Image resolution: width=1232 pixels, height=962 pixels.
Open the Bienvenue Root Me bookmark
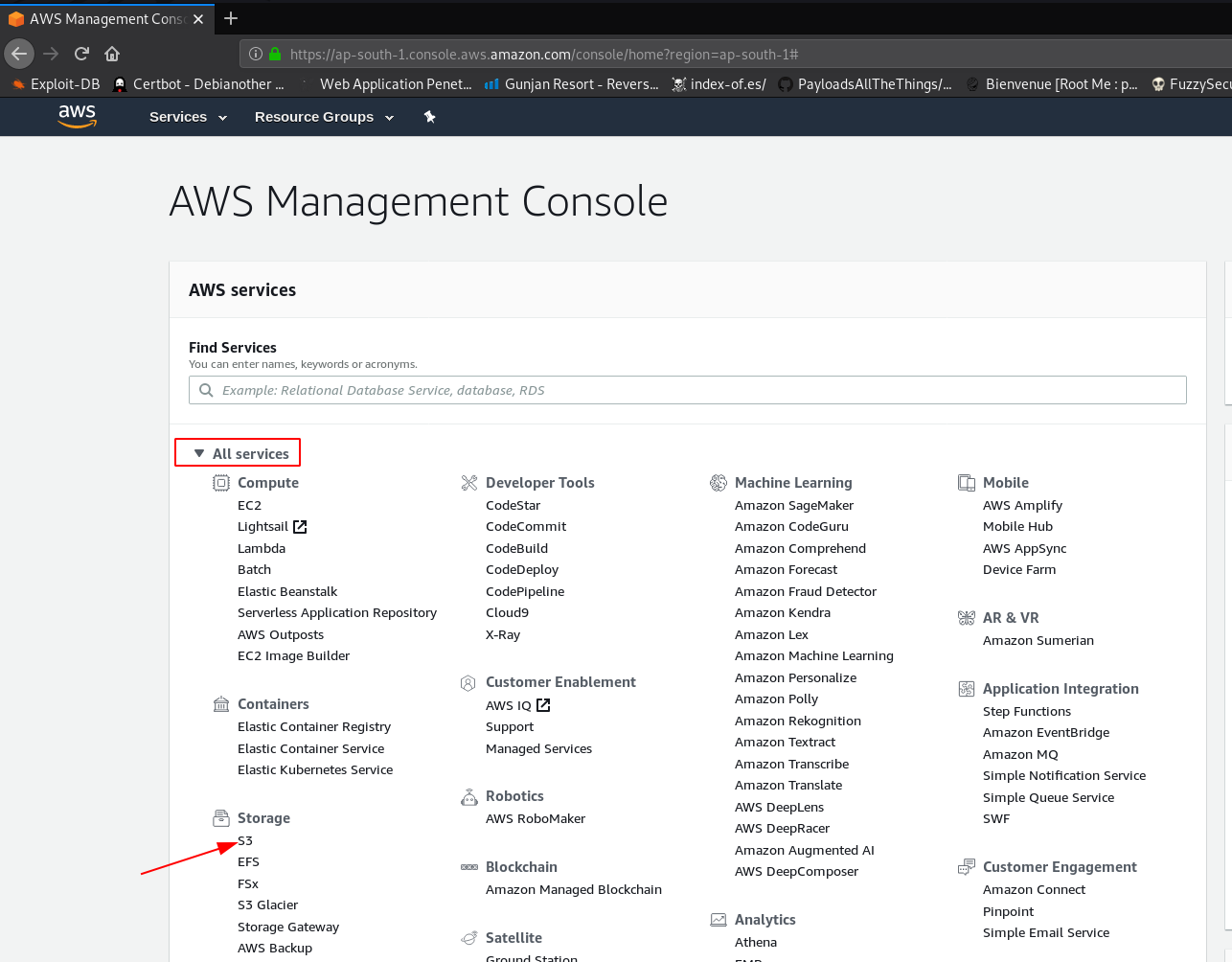pyautogui.click(x=1052, y=84)
